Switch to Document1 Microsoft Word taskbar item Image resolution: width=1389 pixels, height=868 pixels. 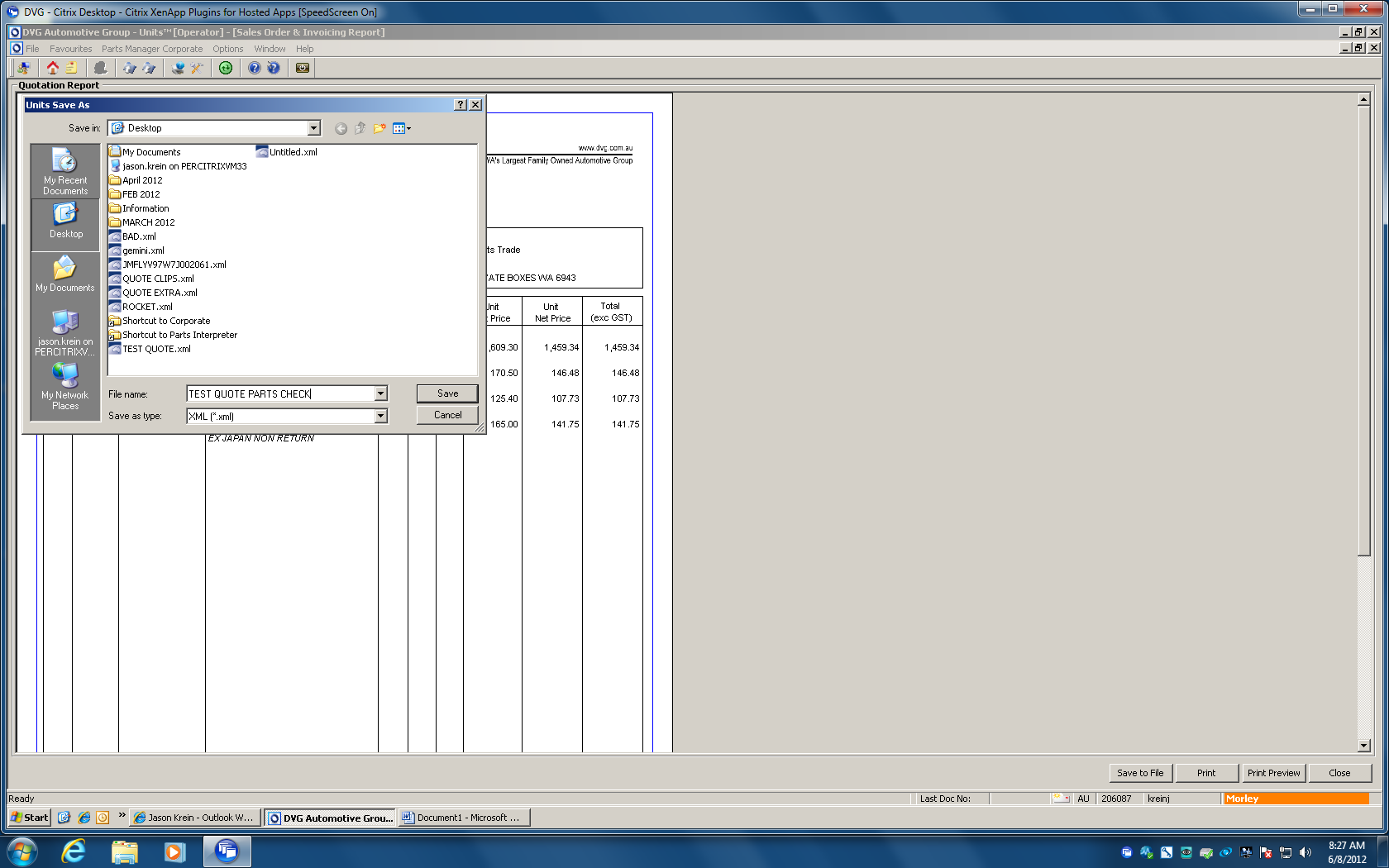point(464,818)
